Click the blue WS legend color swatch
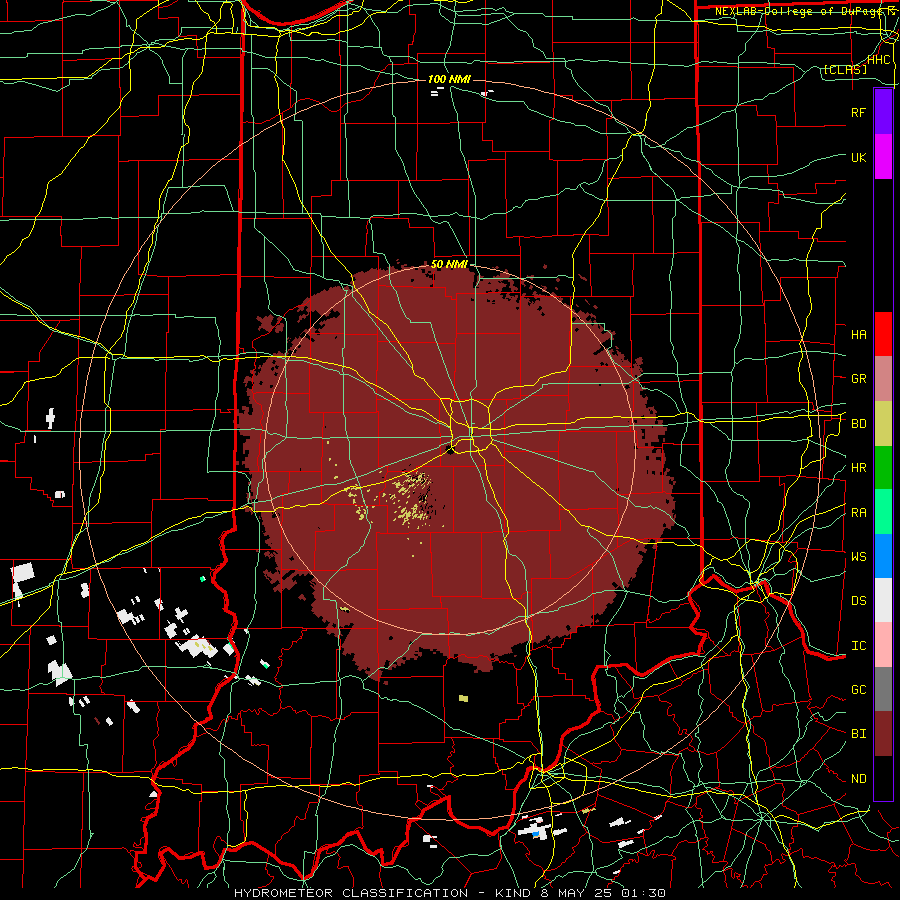Screen dimensions: 900x900 point(883,556)
